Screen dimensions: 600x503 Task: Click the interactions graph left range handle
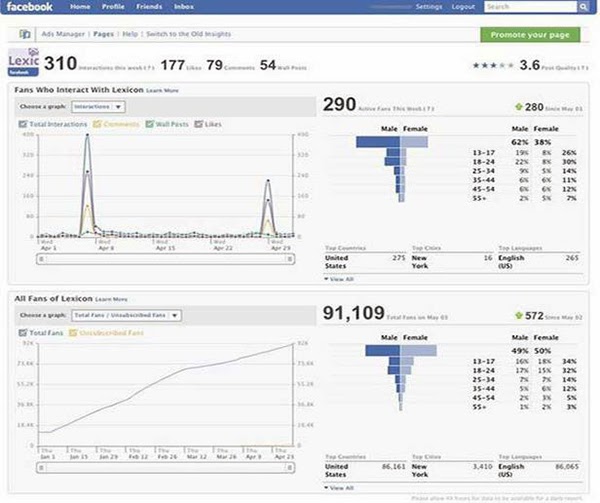(41, 259)
